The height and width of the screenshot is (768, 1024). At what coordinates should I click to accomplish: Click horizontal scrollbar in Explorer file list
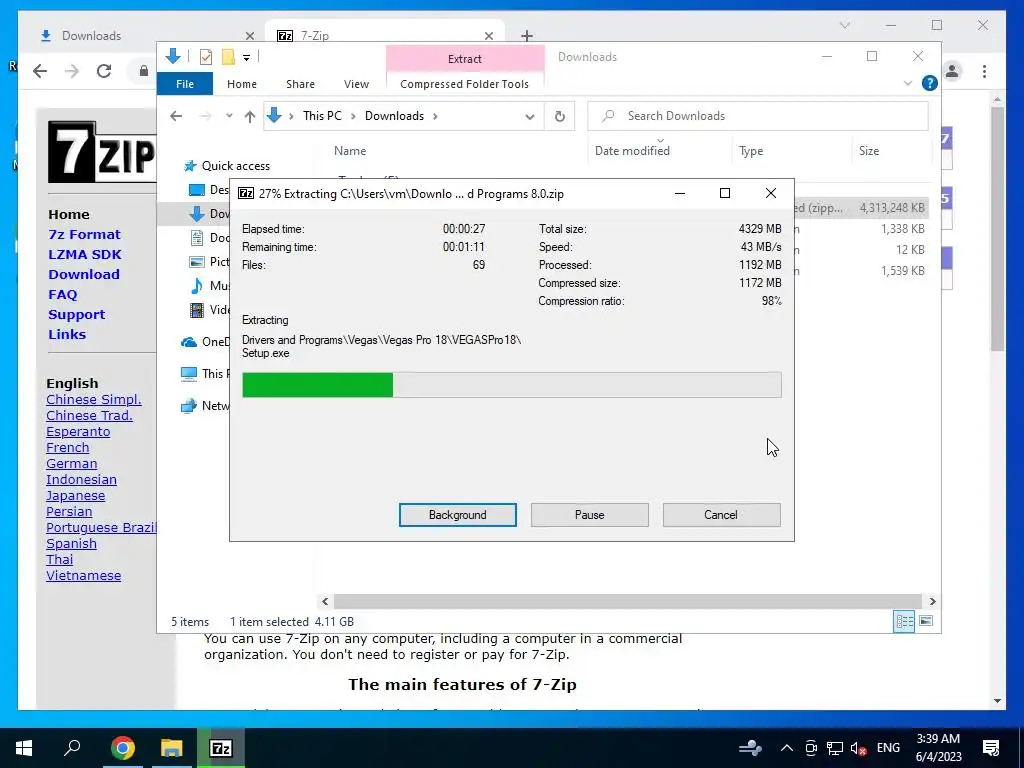point(627,601)
